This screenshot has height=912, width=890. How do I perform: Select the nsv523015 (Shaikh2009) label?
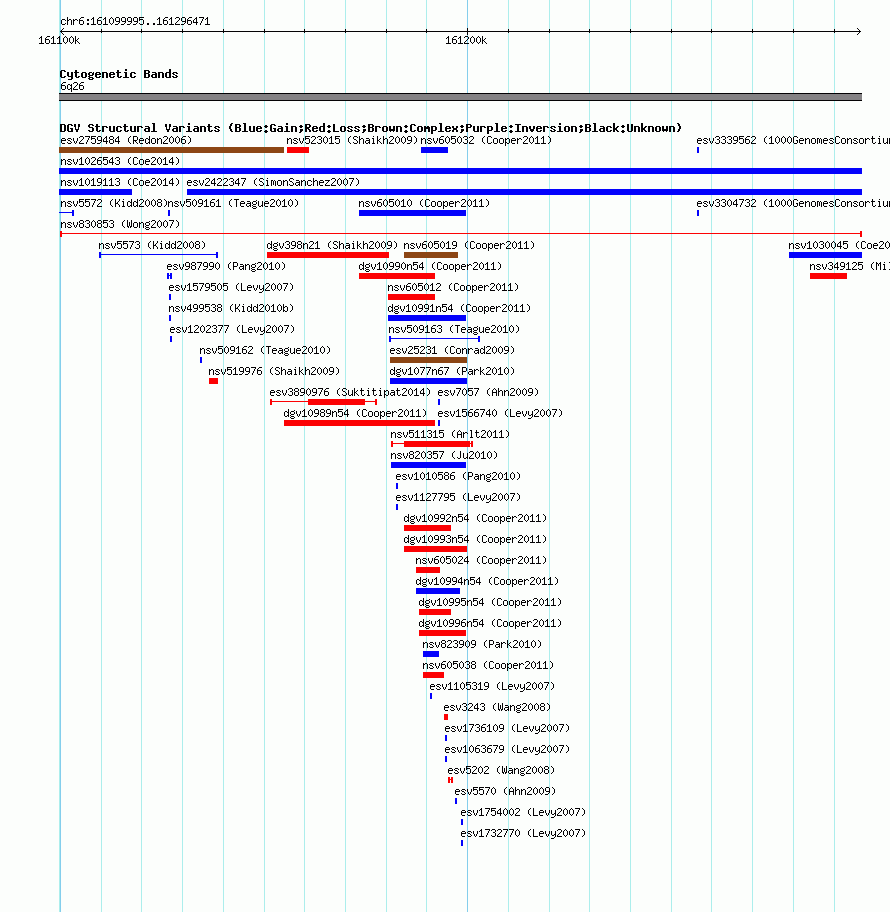pos(352,140)
